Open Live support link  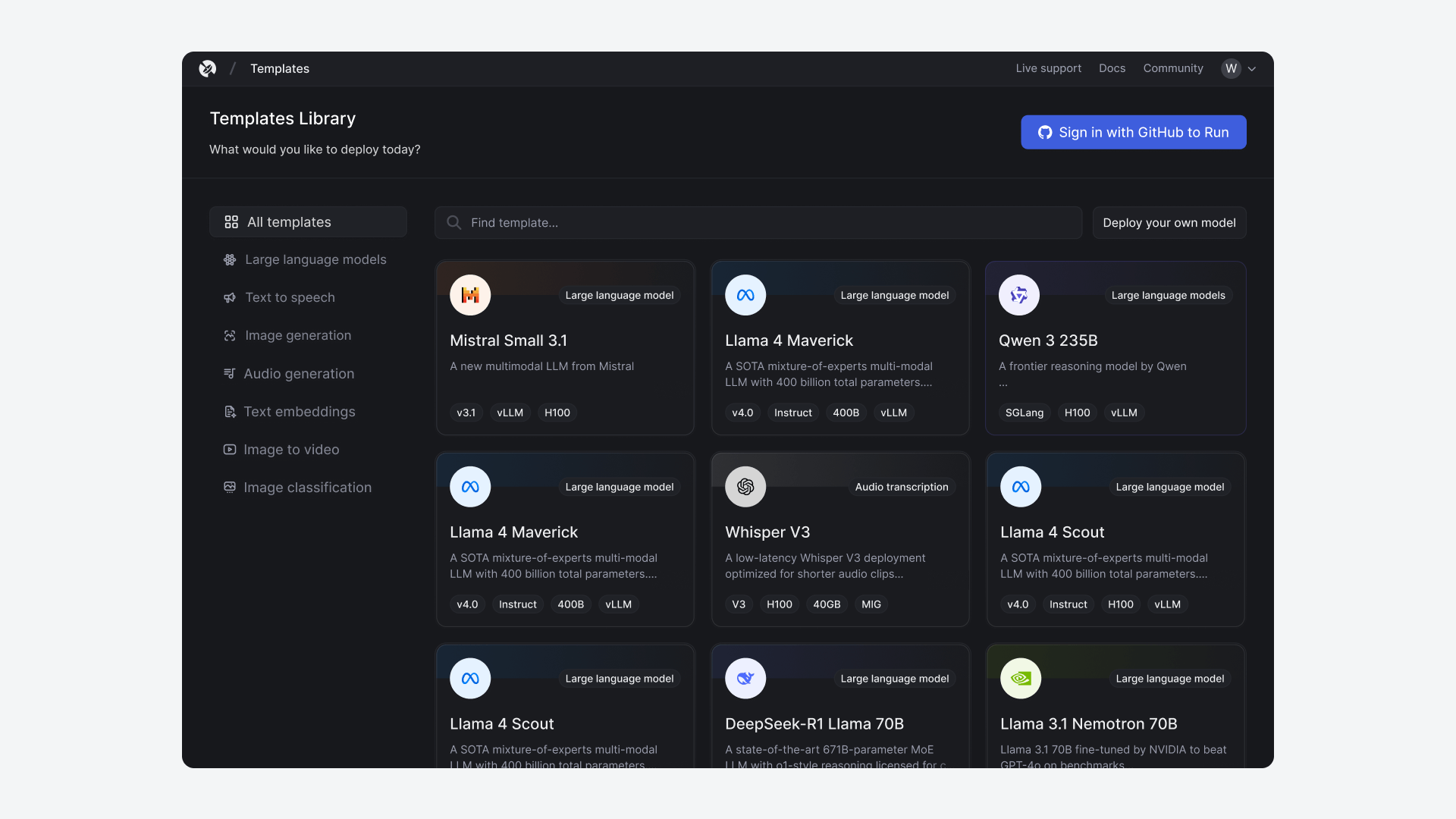[1049, 68]
